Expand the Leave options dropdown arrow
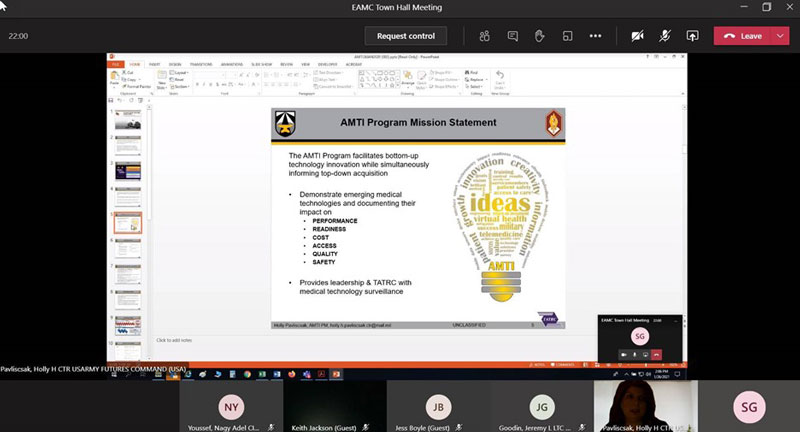Viewport: 800px width, 432px height. click(x=780, y=36)
